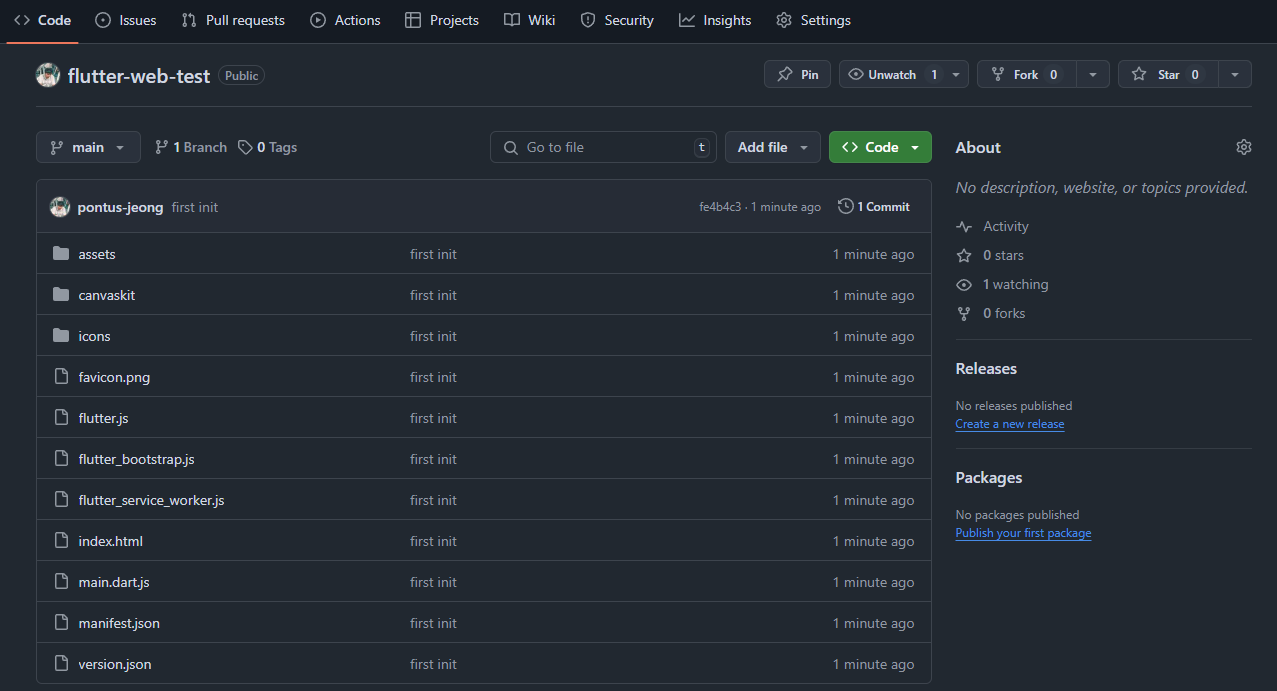Click the file icon beside manifest.json
Screen dimensions: 1277x691
(61, 623)
